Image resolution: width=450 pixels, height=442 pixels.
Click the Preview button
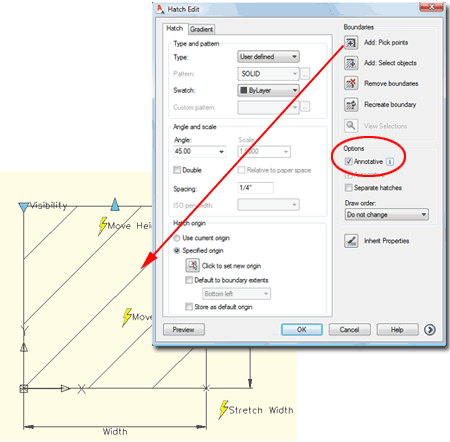184,330
